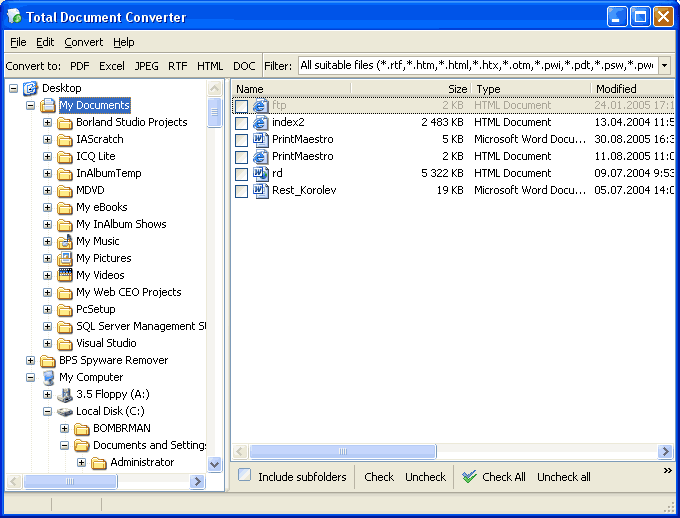
Task: Open the Filter file types dropdown
Action: tap(664, 66)
